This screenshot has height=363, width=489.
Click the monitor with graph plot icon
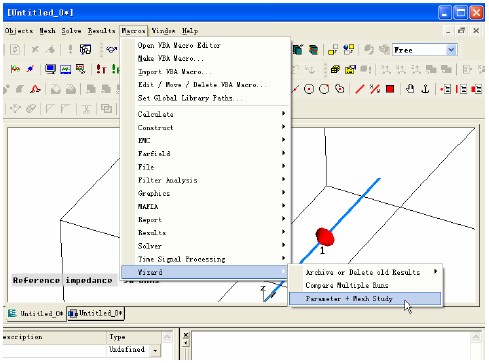click(x=66, y=69)
